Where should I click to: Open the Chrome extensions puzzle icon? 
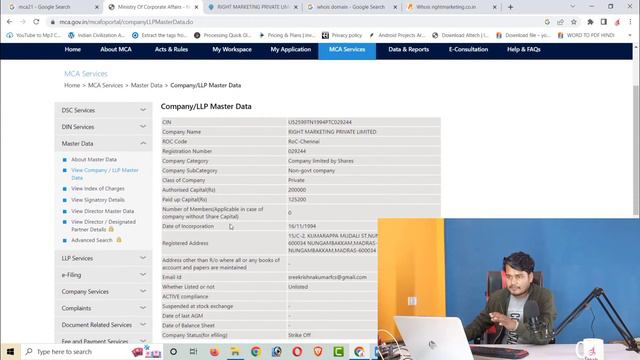coord(590,22)
